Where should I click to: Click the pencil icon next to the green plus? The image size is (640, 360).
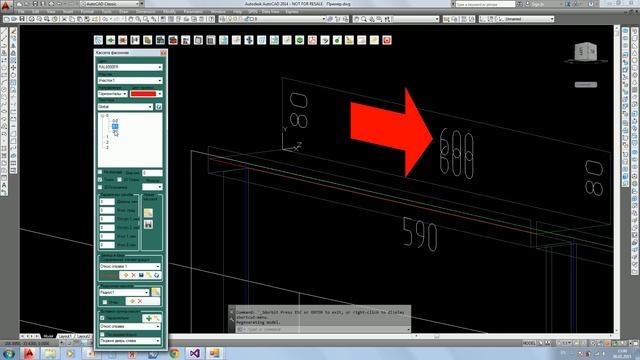(x=156, y=318)
